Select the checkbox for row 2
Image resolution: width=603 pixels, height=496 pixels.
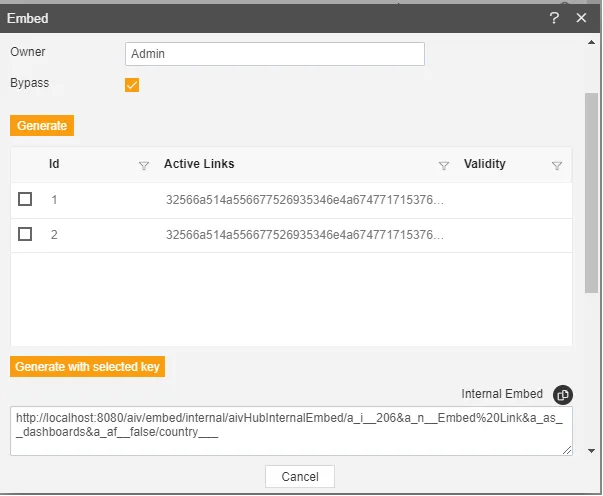(25, 234)
